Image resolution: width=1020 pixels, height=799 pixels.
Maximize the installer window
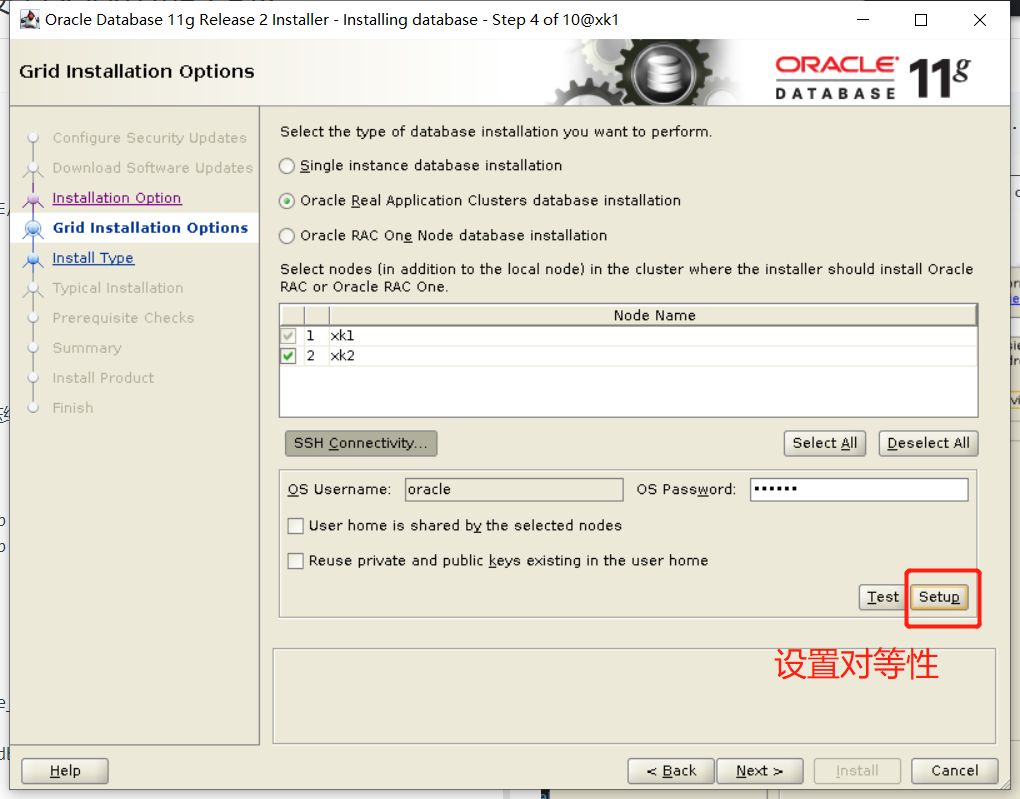(921, 20)
